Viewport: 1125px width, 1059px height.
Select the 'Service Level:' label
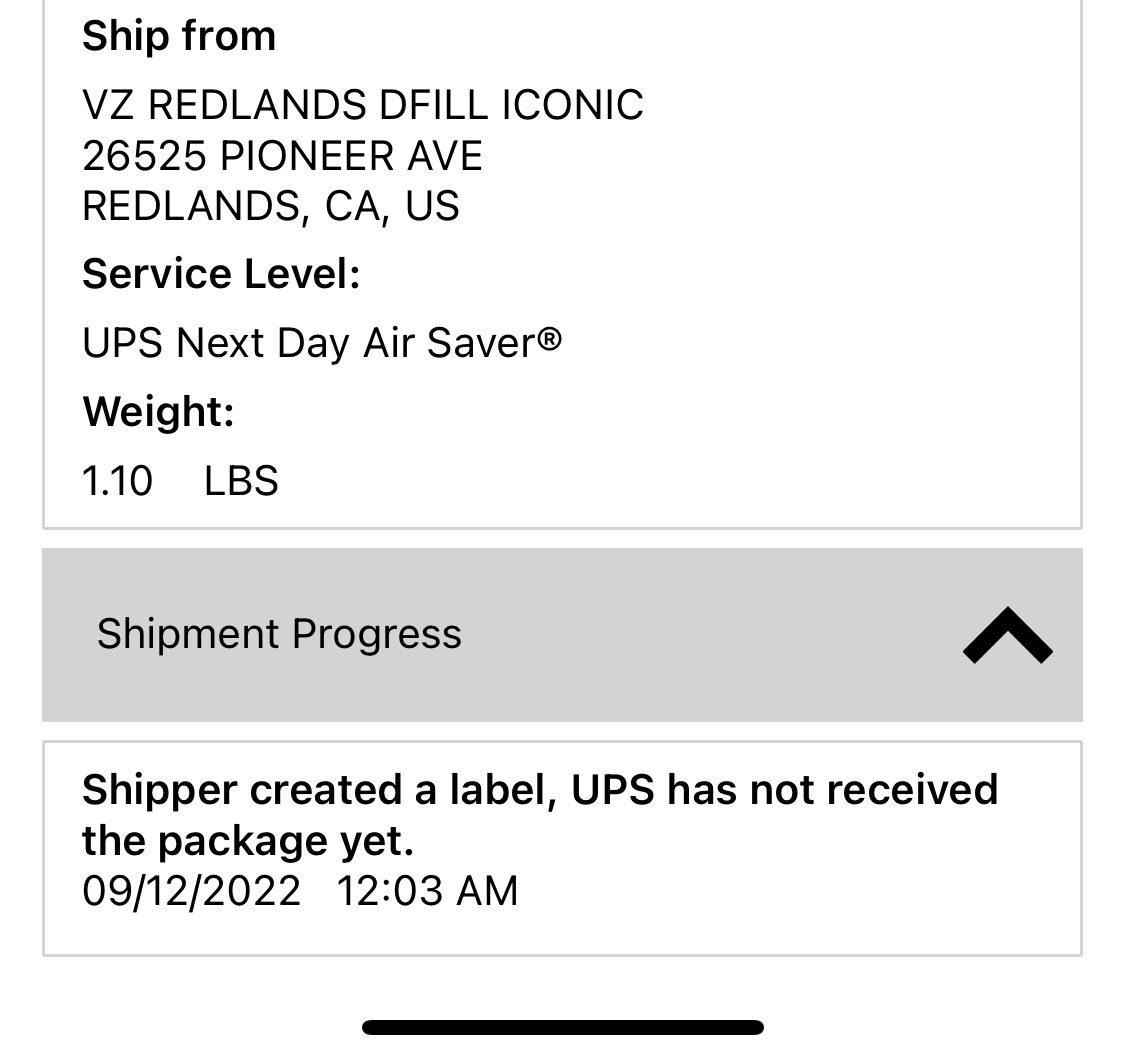pyautogui.click(x=221, y=273)
